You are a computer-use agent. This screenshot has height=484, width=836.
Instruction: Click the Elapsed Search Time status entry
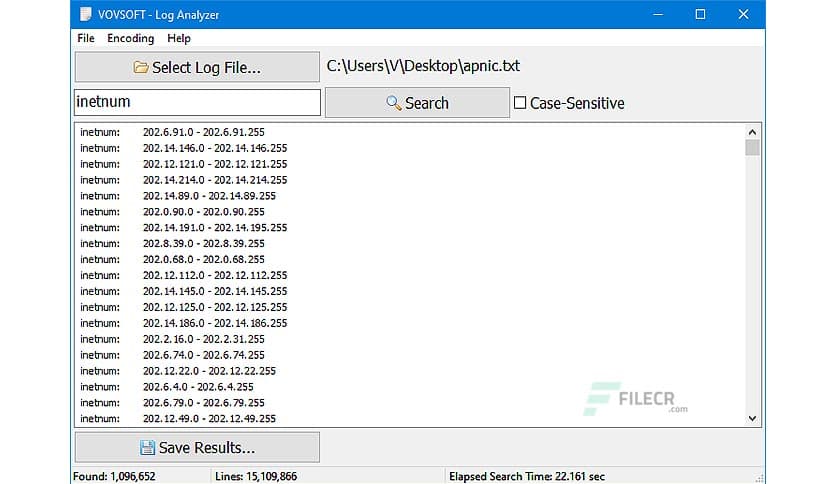527,477
